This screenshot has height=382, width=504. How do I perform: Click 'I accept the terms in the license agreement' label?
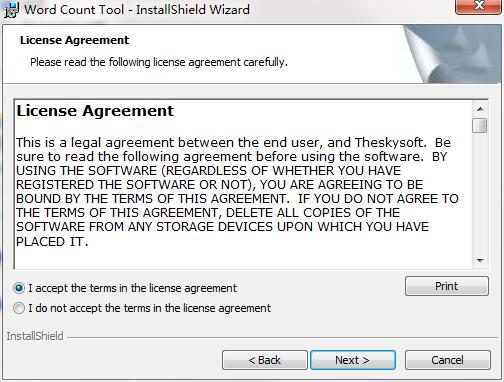pos(133,288)
